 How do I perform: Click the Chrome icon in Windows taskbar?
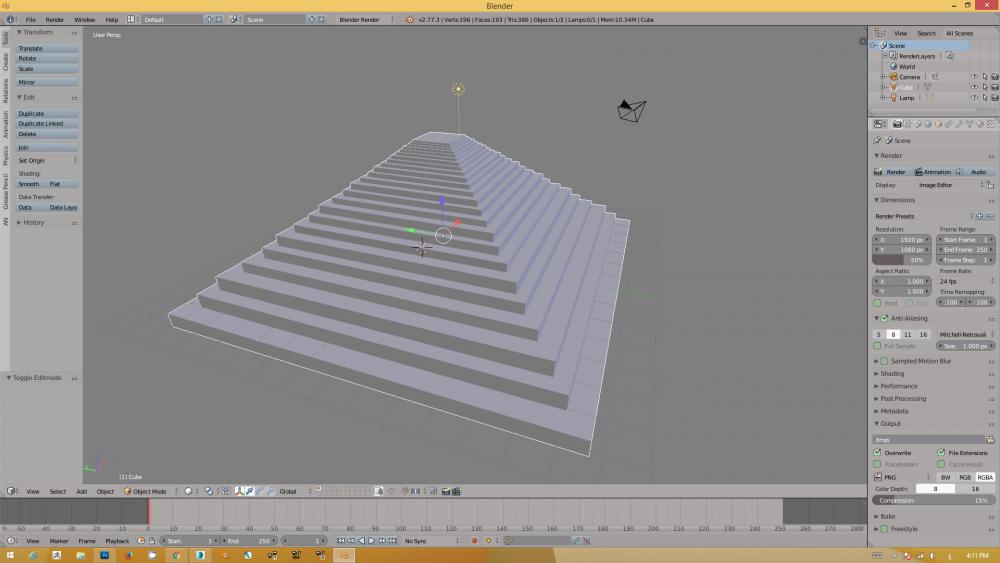(x=176, y=555)
